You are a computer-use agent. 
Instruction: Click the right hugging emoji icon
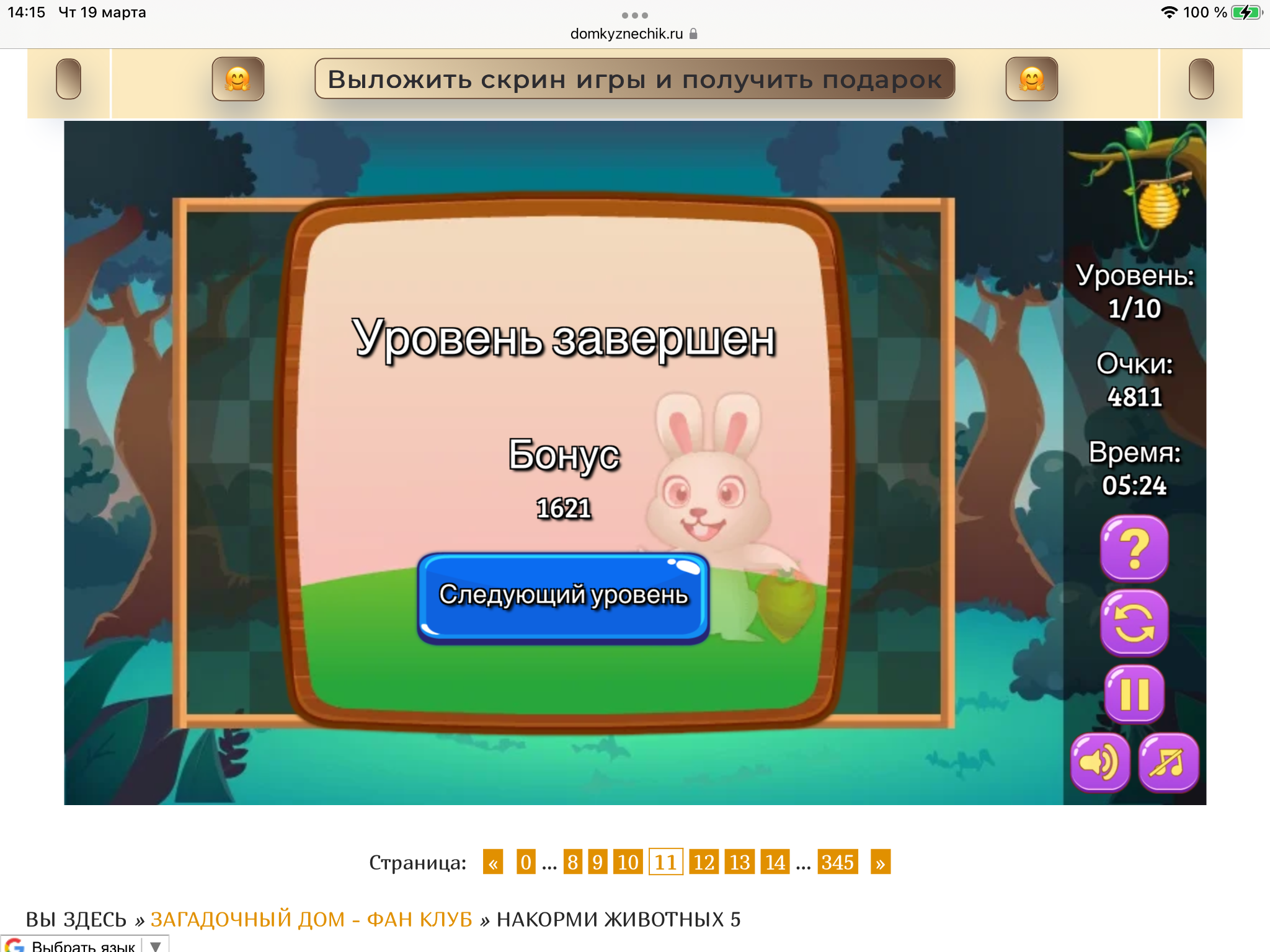coord(1031,79)
